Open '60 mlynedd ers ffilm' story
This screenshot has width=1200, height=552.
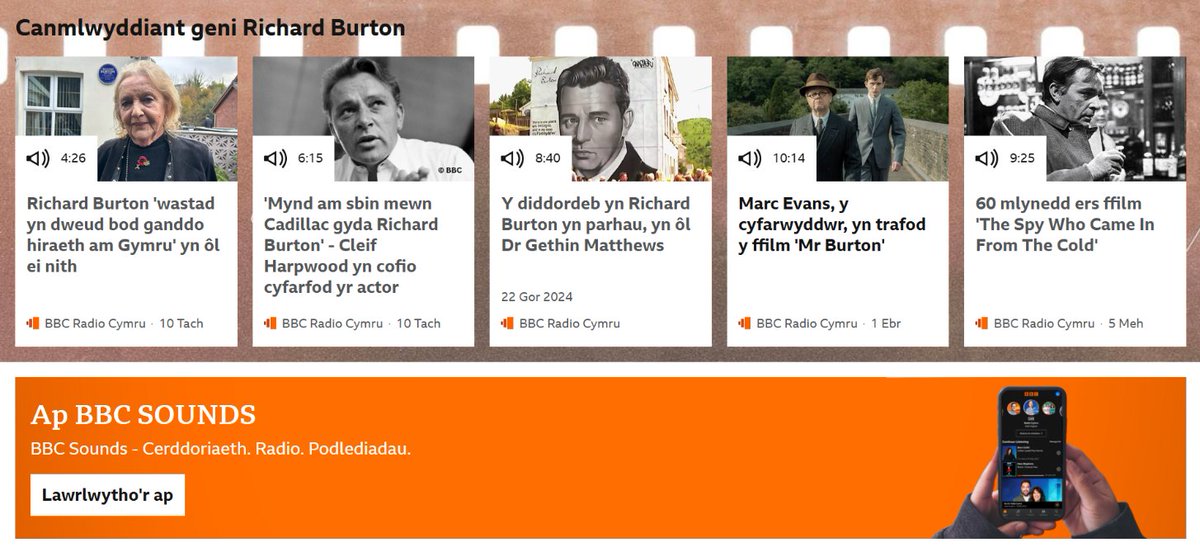coord(1065,224)
